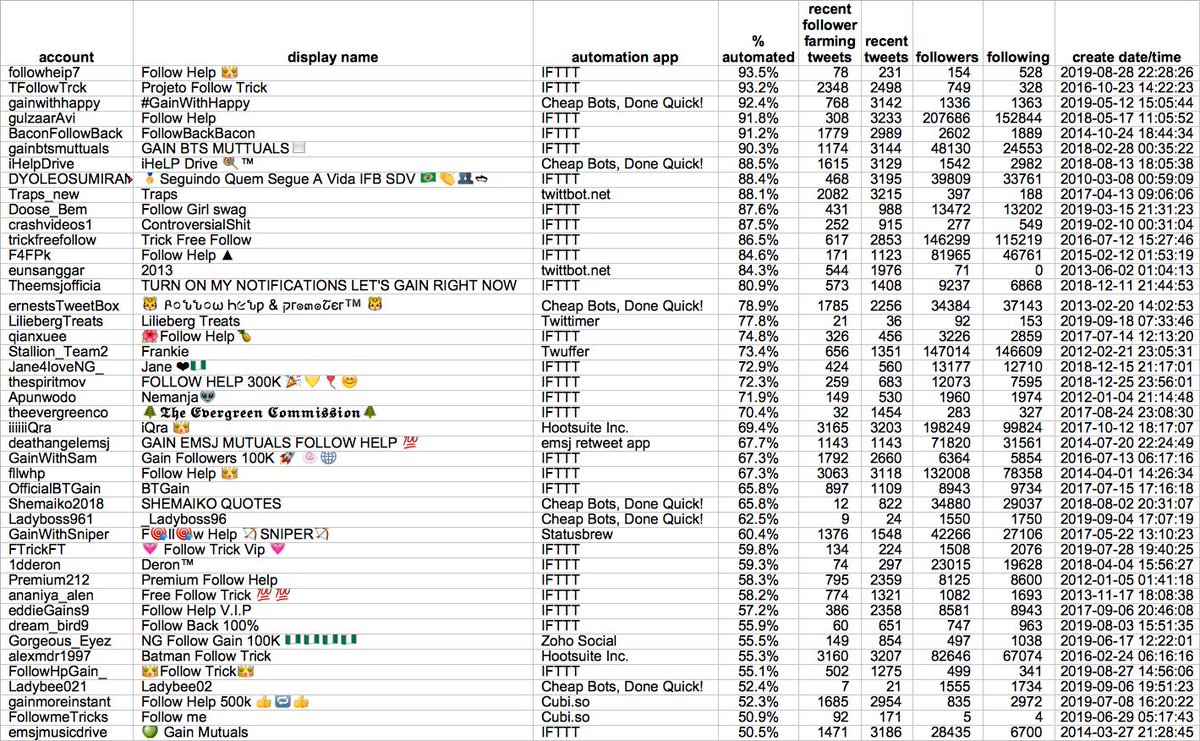Select display name "Batman Follow Trick"
Image resolution: width=1200 pixels, height=741 pixels.
pos(206,656)
